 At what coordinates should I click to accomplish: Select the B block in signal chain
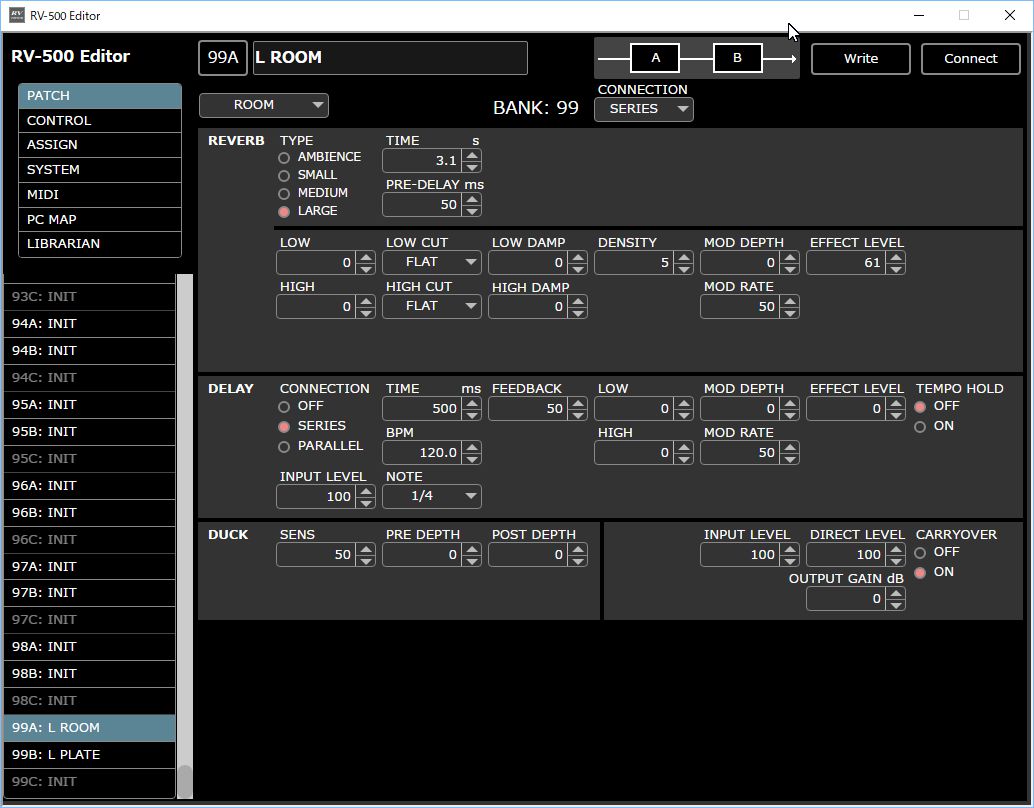point(737,58)
